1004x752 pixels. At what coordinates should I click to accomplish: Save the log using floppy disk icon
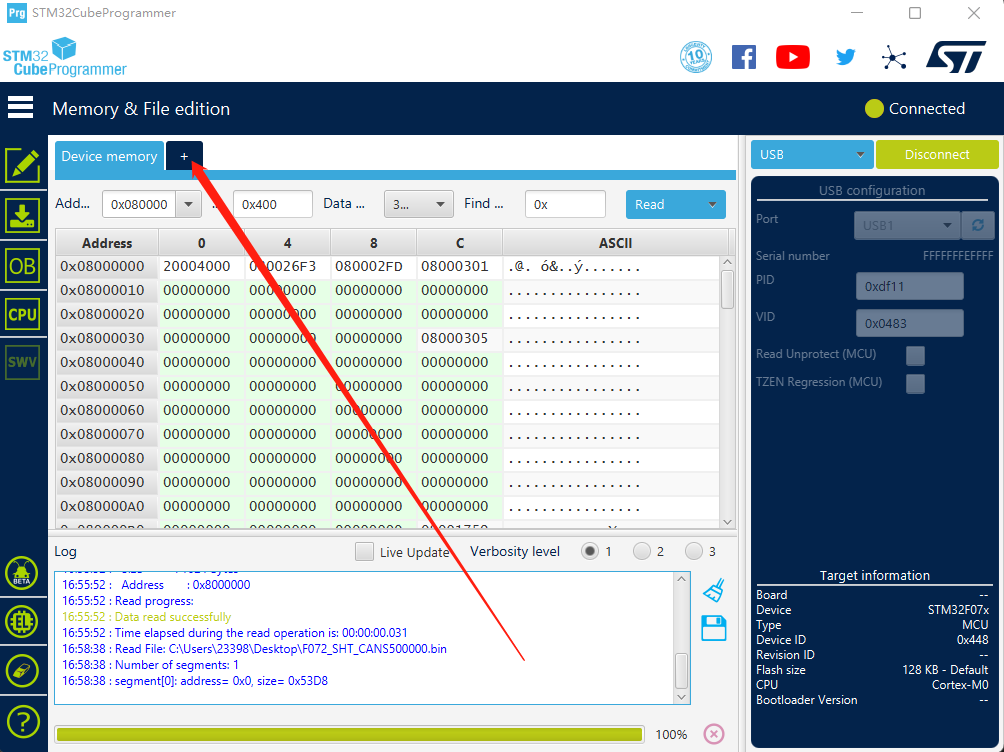(714, 628)
